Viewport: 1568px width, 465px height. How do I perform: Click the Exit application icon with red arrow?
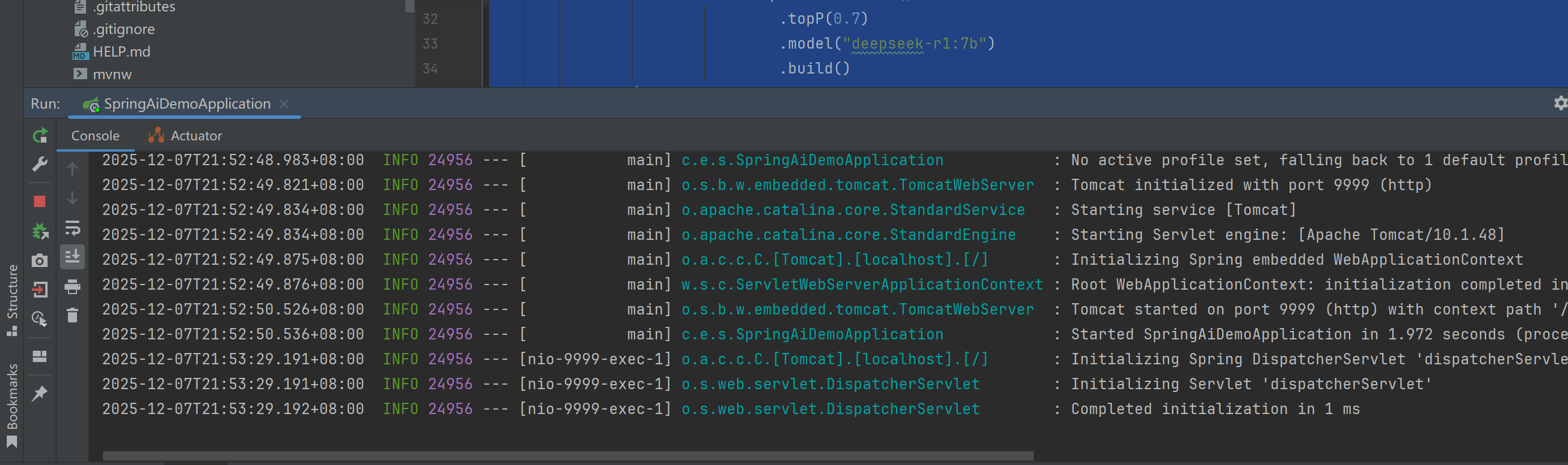40,290
